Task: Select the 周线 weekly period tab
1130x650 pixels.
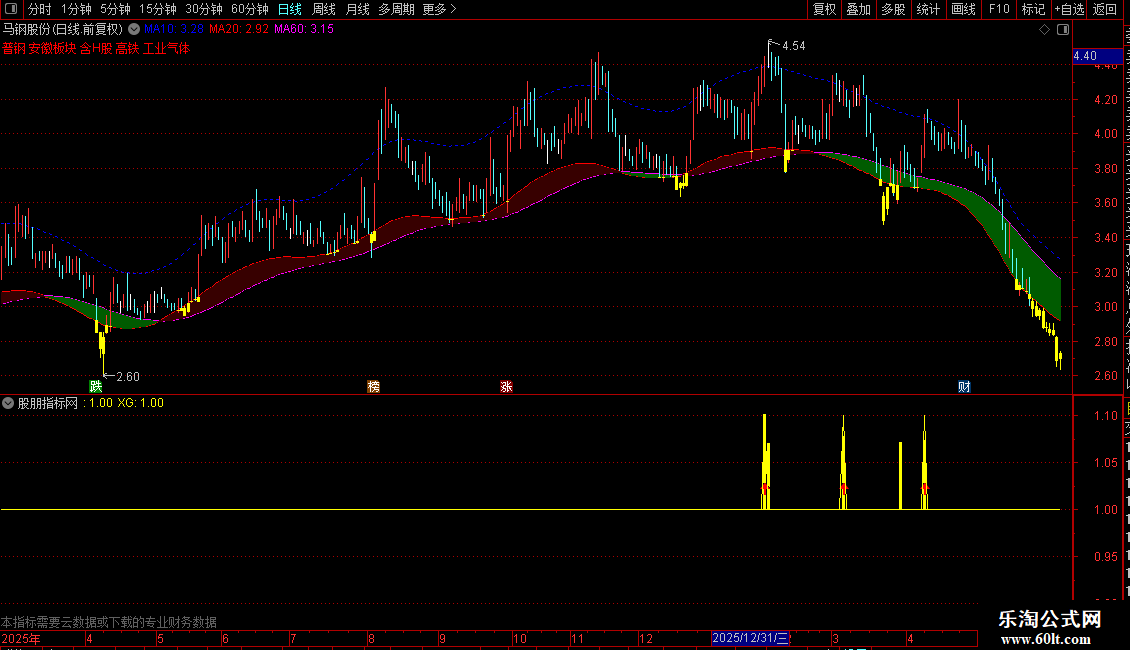Action: [324, 9]
